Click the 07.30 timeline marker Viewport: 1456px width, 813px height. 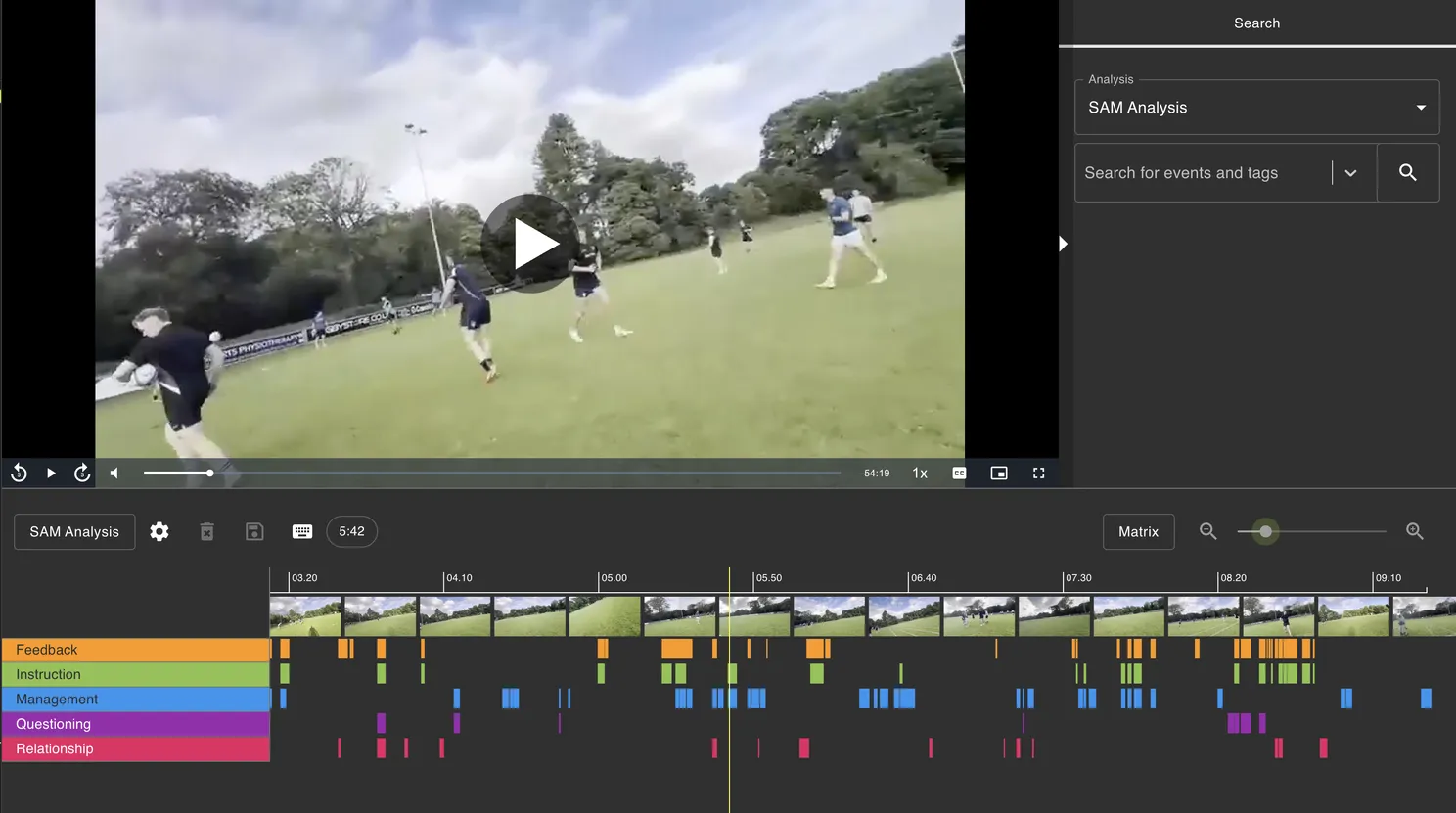pos(1078,578)
